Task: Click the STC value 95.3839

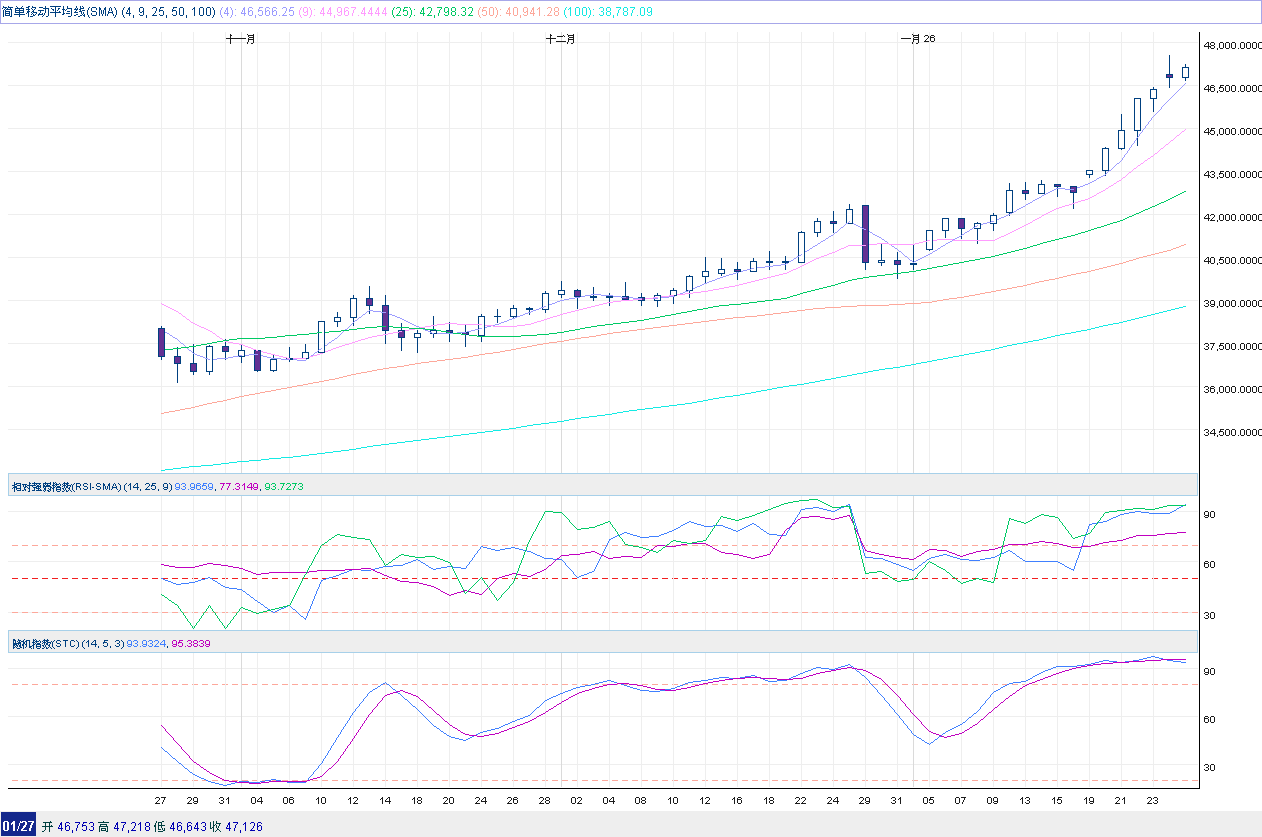Action: pyautogui.click(x=191, y=643)
